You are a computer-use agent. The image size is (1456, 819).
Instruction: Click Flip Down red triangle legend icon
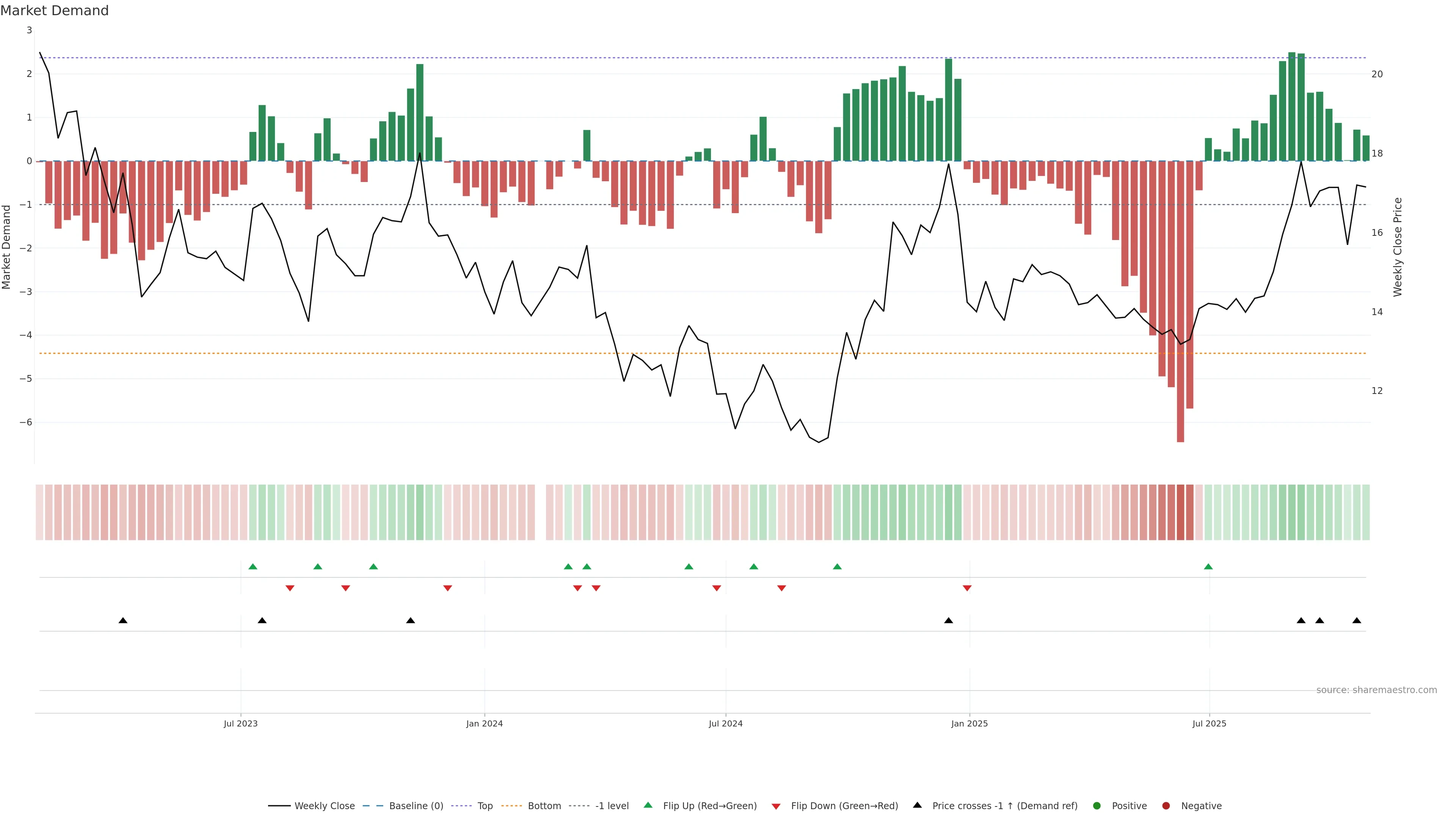[x=776, y=806]
